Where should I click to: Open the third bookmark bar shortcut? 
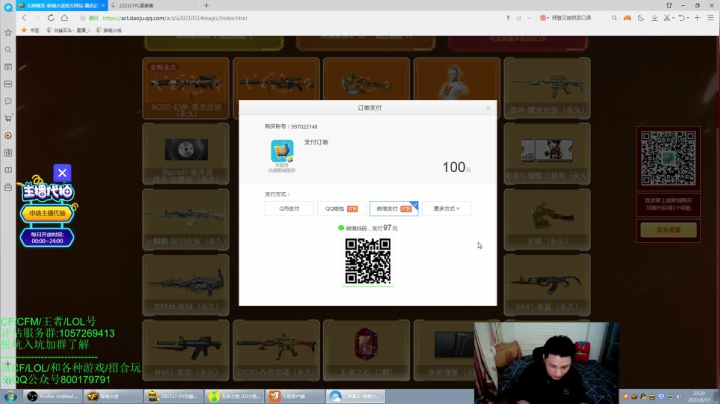pyautogui.click(x=109, y=30)
